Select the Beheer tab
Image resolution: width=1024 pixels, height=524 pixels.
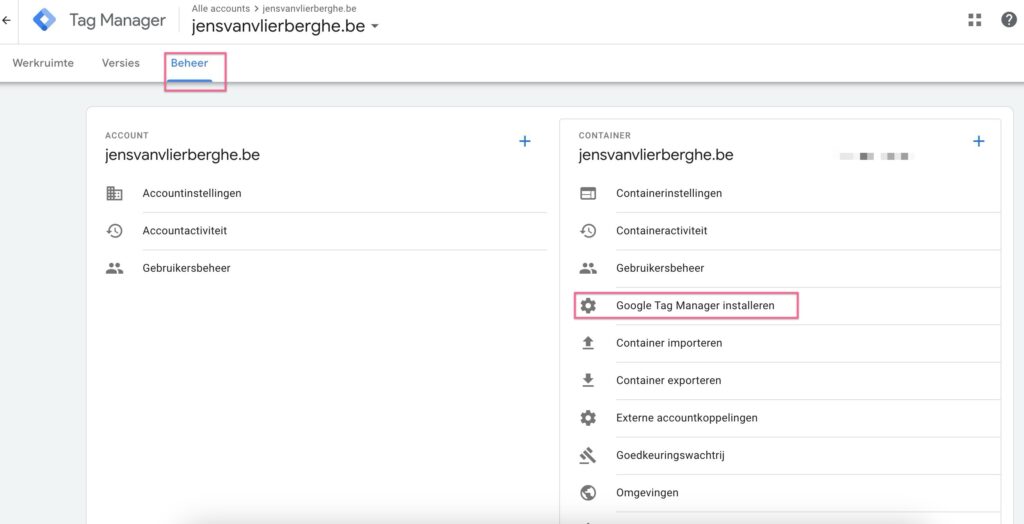coord(189,63)
